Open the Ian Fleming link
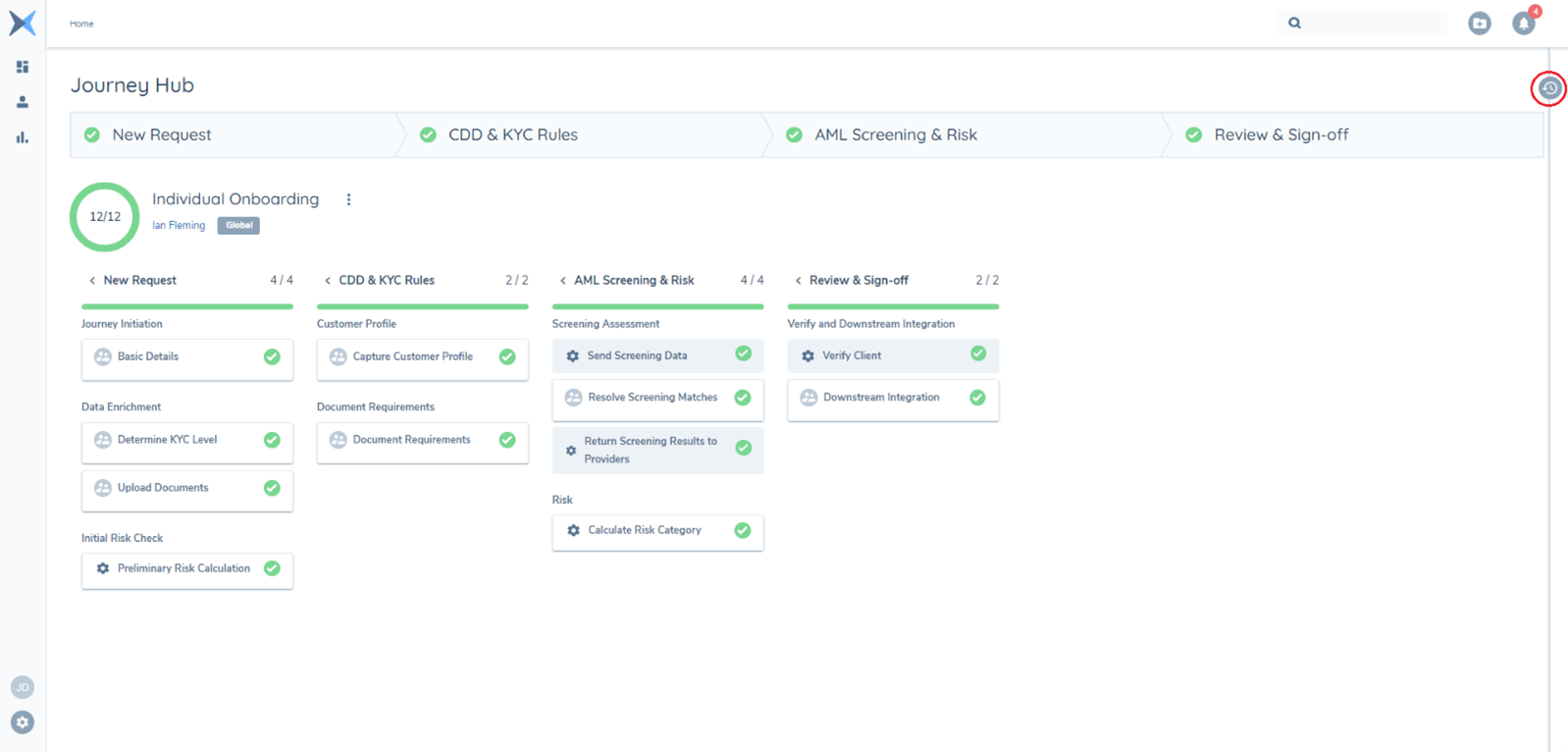1568x752 pixels. (x=179, y=226)
